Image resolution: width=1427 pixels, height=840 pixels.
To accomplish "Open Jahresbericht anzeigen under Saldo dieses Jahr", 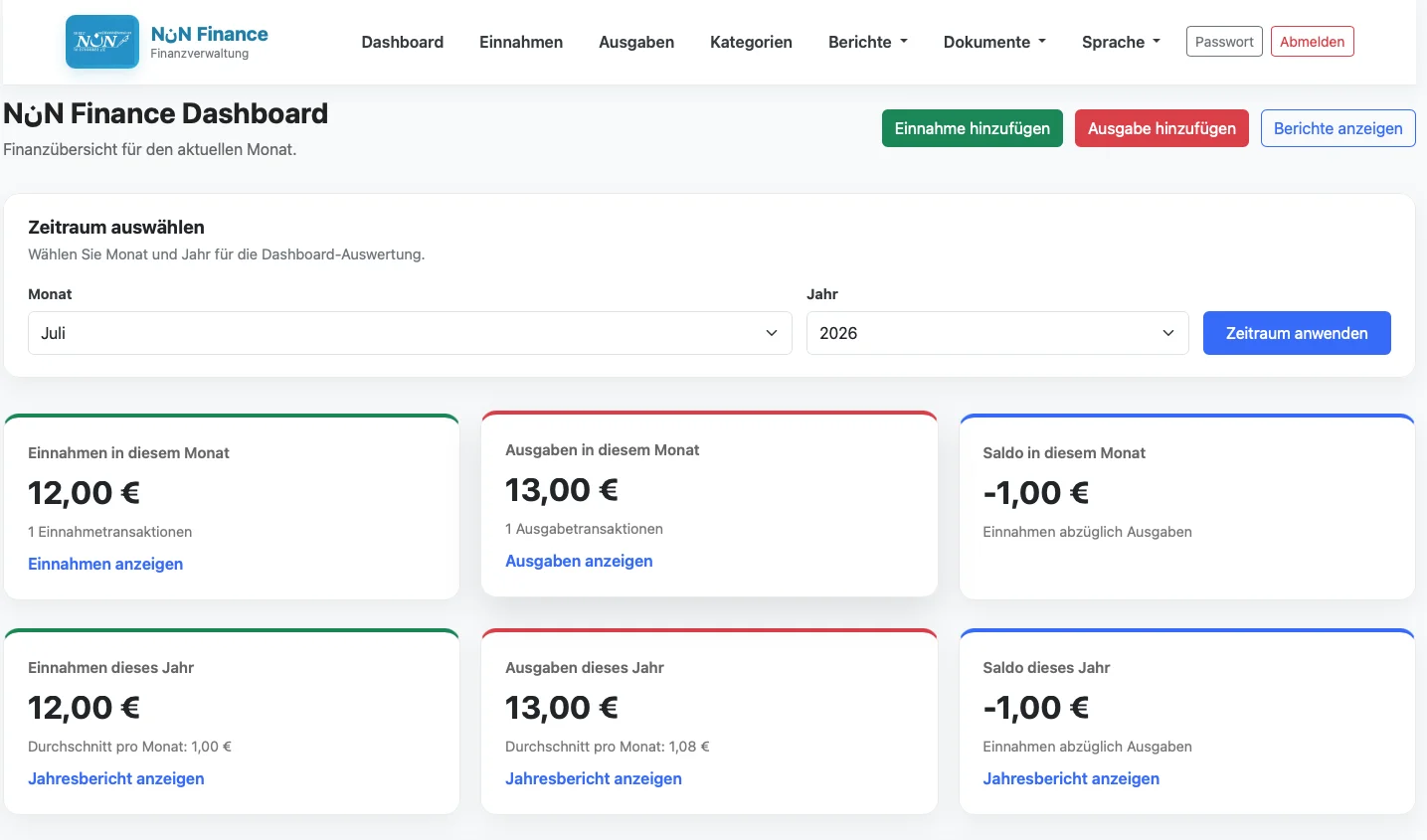I will point(1071,778).
